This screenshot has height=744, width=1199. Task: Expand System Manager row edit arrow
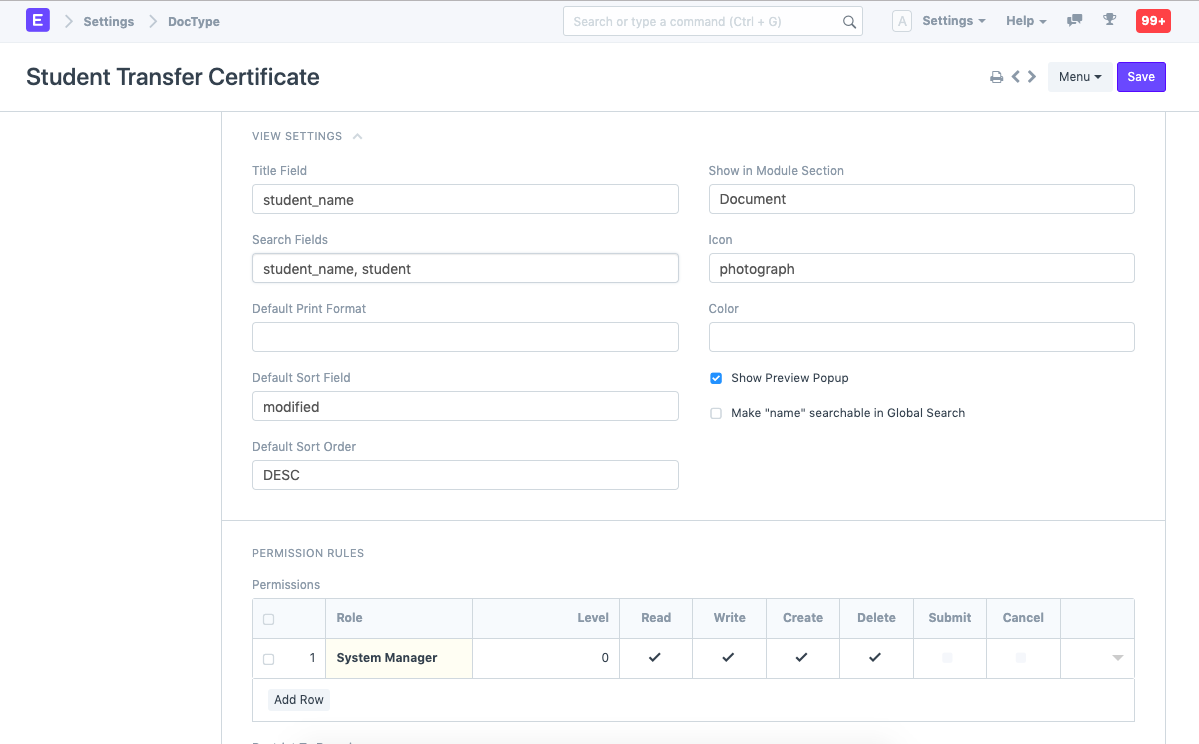tap(1117, 658)
